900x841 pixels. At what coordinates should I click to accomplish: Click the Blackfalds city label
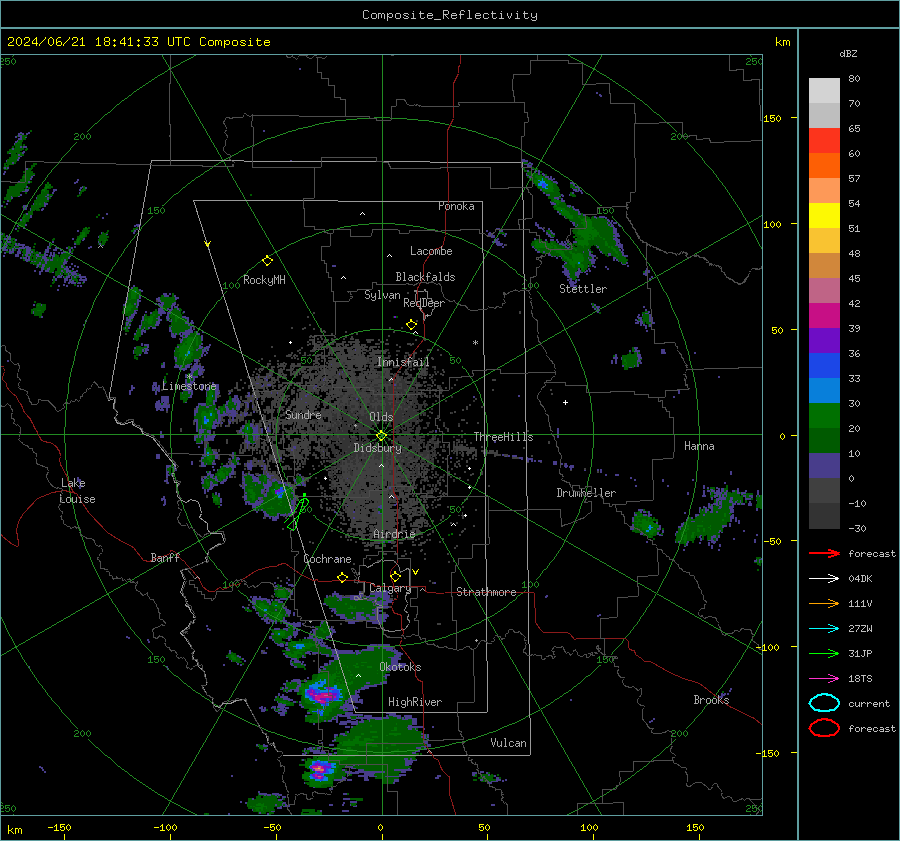point(425,277)
